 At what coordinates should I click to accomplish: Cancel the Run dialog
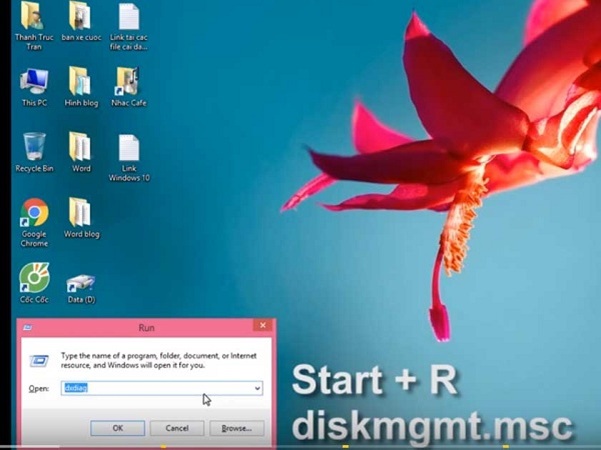177,428
